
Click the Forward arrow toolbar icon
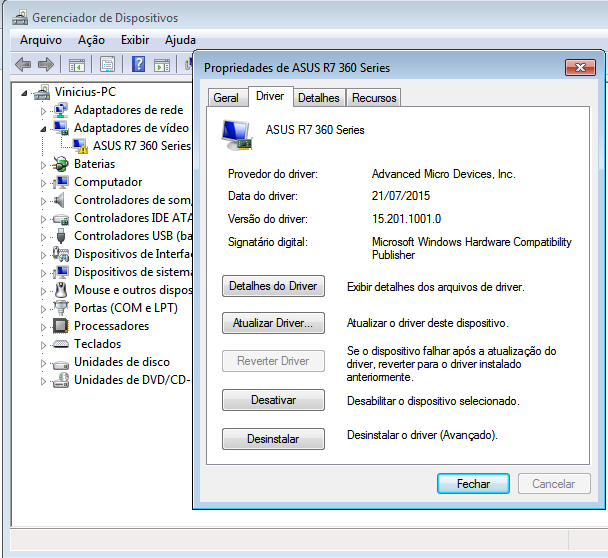pyautogui.click(x=46, y=64)
